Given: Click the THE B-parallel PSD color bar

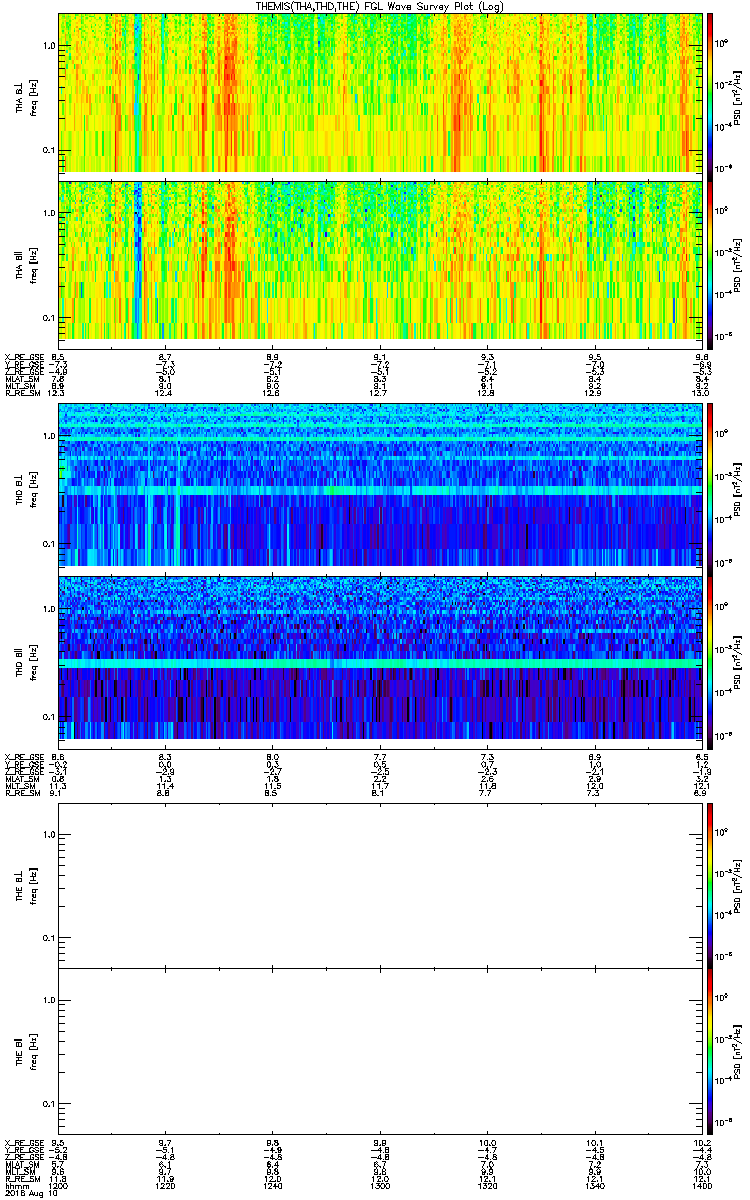Looking at the screenshot, I should coord(709,1052).
